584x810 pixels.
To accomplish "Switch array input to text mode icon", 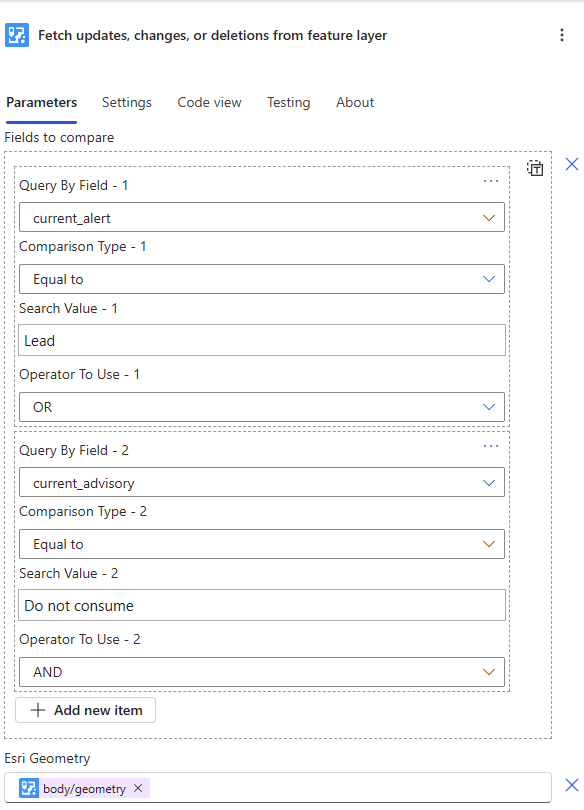I will click(535, 168).
